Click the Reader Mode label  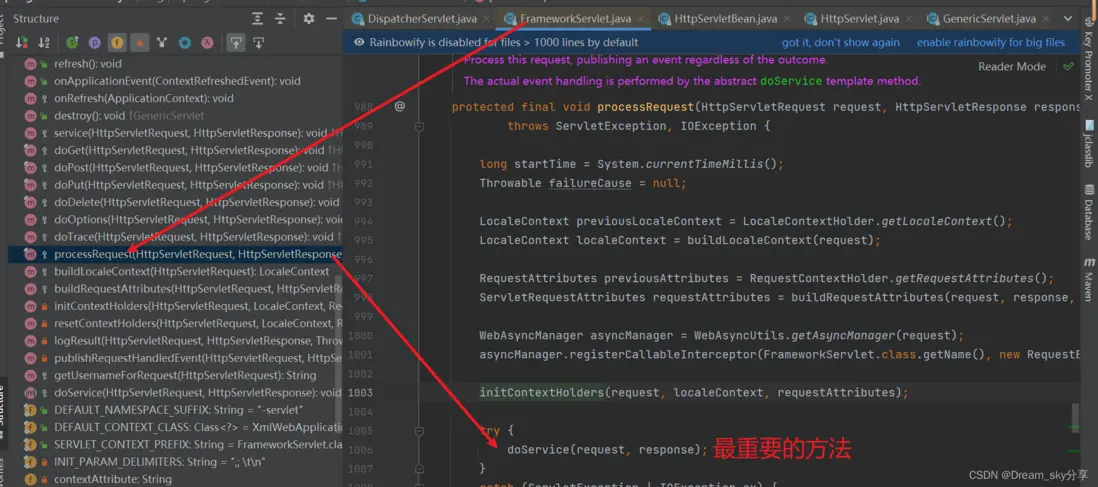[x=1012, y=67]
